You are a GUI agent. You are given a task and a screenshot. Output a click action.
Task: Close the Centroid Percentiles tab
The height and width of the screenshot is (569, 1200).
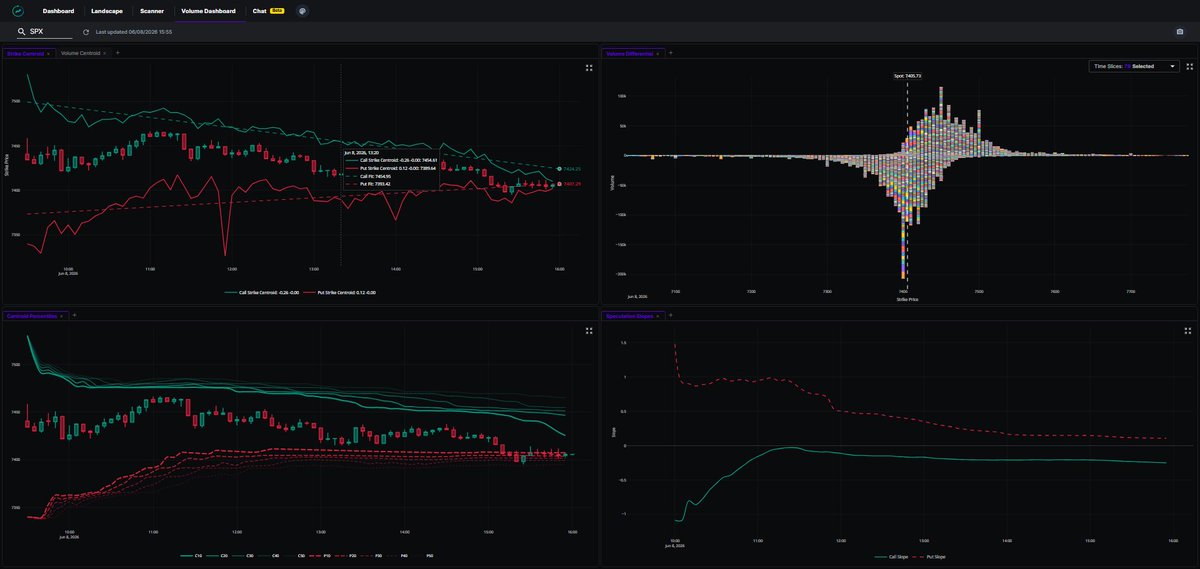(x=61, y=315)
